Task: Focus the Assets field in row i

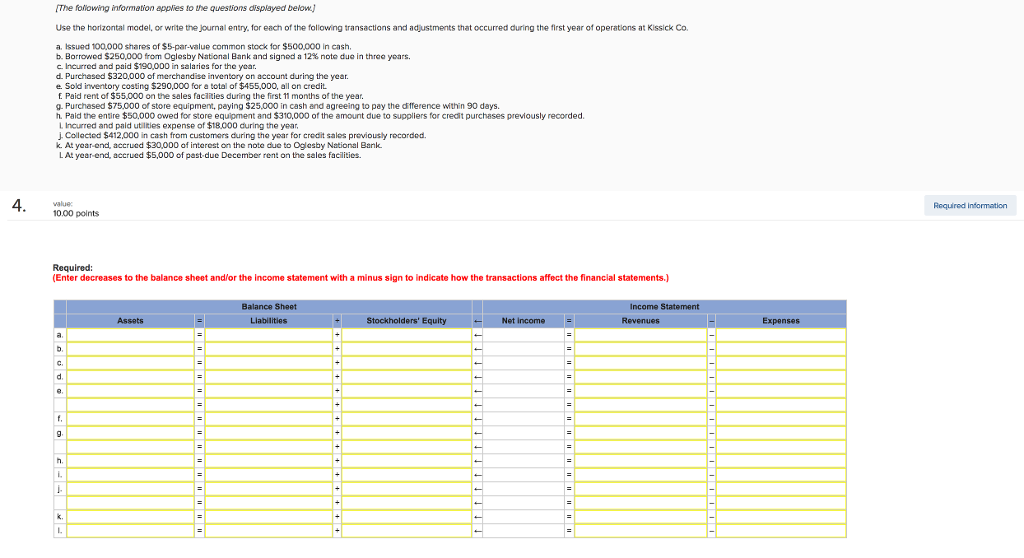Action: (x=130, y=474)
